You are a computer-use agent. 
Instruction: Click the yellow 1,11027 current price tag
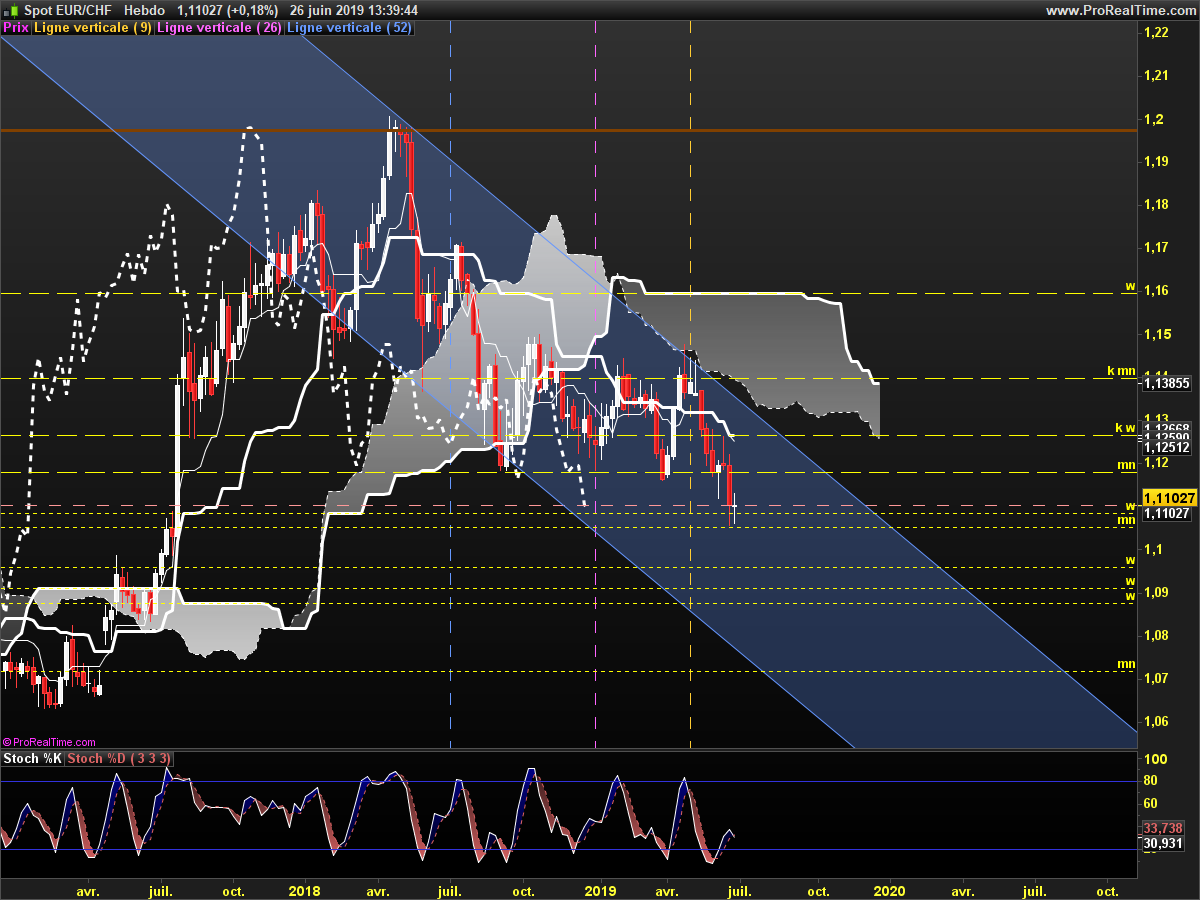tap(1169, 497)
